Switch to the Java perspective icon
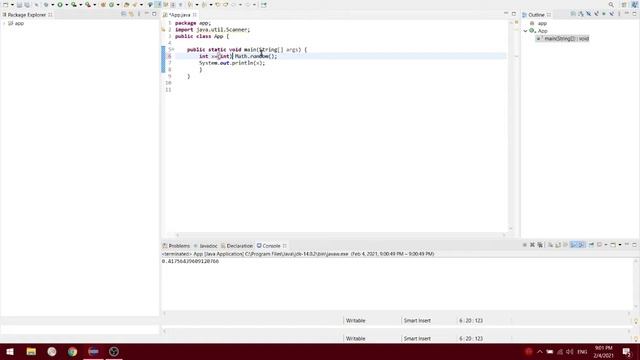This screenshot has width=640, height=360. (x=634, y=4)
